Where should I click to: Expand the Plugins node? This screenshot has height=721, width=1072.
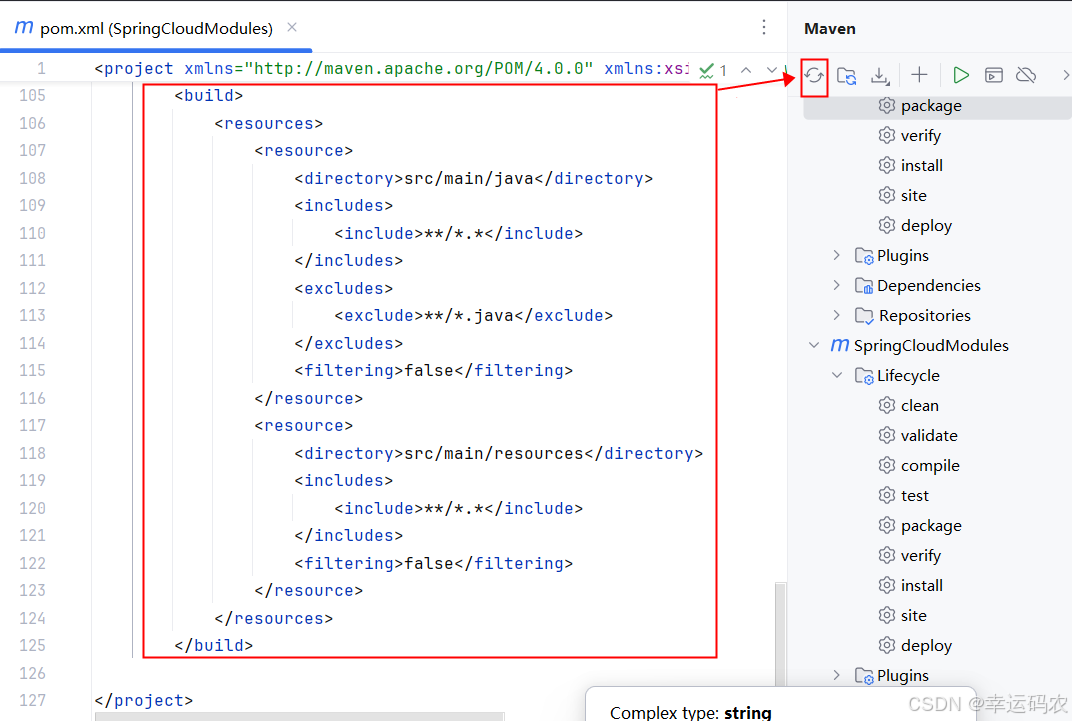tap(837, 255)
